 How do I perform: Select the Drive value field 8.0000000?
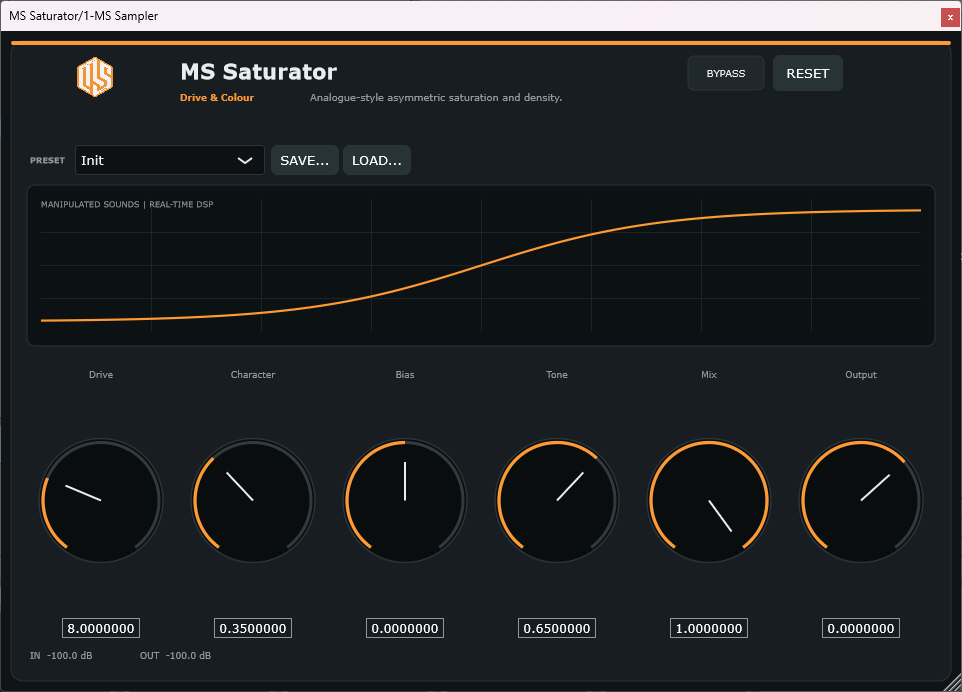pyautogui.click(x=101, y=628)
